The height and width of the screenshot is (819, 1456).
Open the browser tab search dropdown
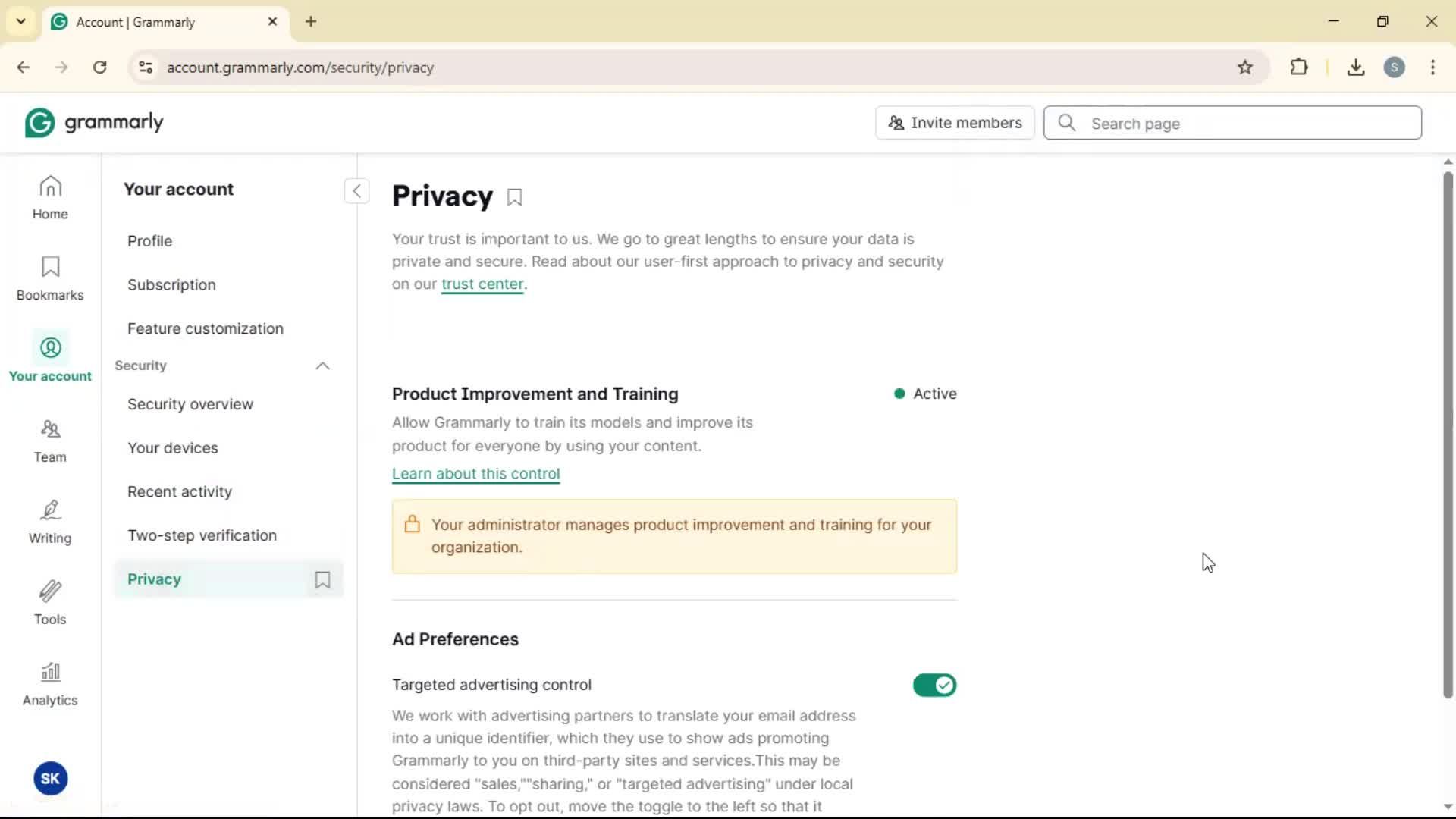[x=21, y=21]
